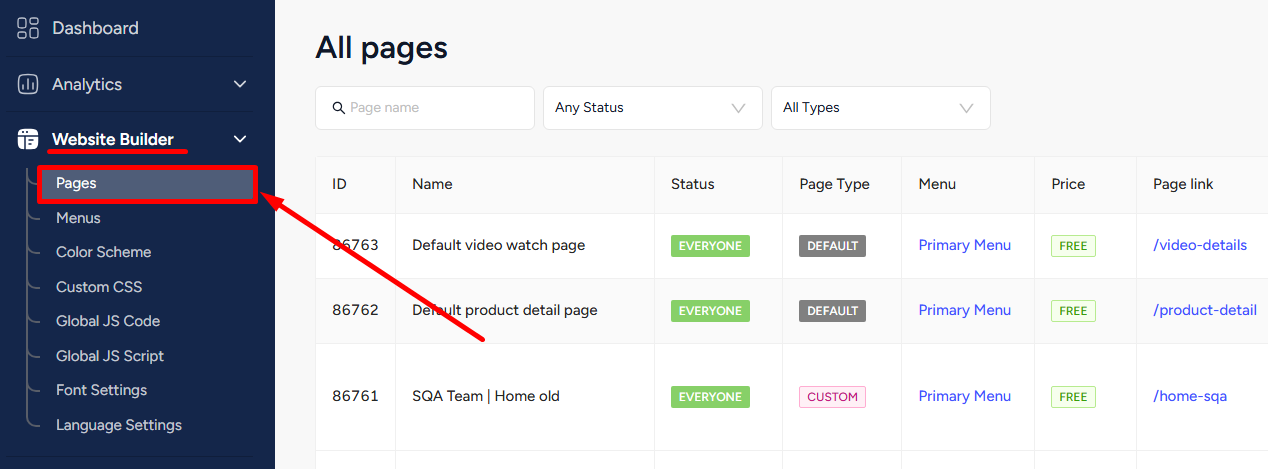The image size is (1268, 469).
Task: Focus the Page name search field
Action: (425, 108)
